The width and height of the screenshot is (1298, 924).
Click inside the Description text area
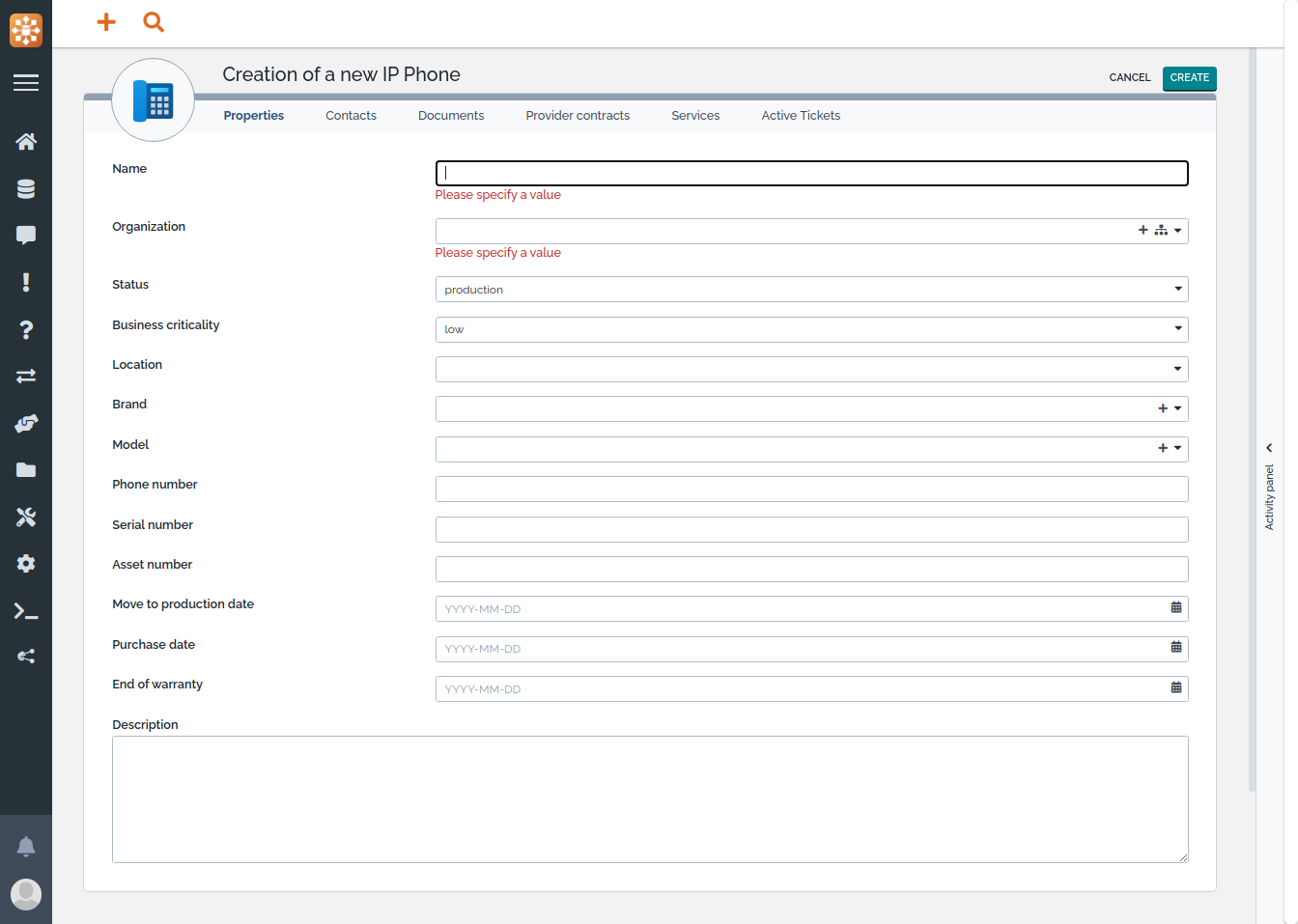click(649, 799)
